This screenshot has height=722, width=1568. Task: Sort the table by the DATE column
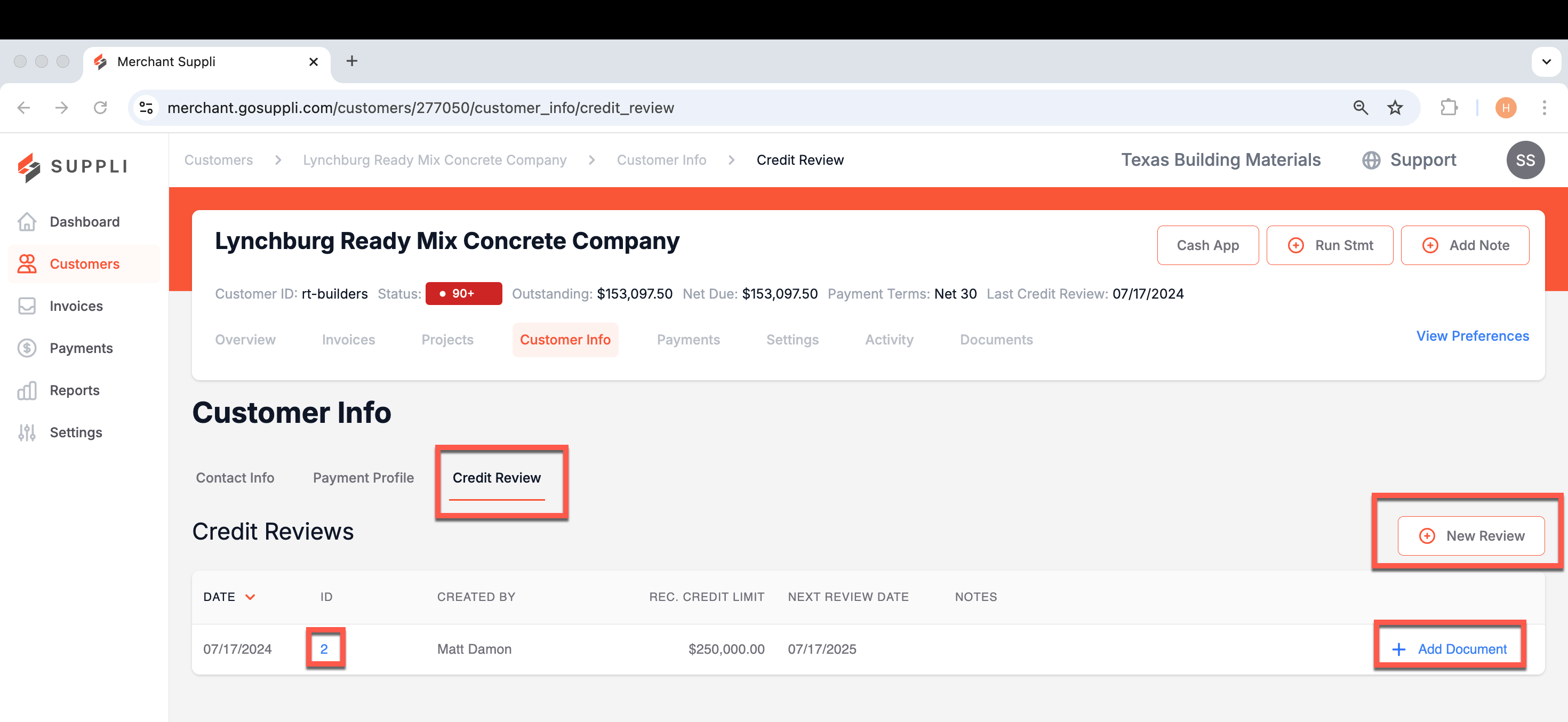click(x=229, y=597)
